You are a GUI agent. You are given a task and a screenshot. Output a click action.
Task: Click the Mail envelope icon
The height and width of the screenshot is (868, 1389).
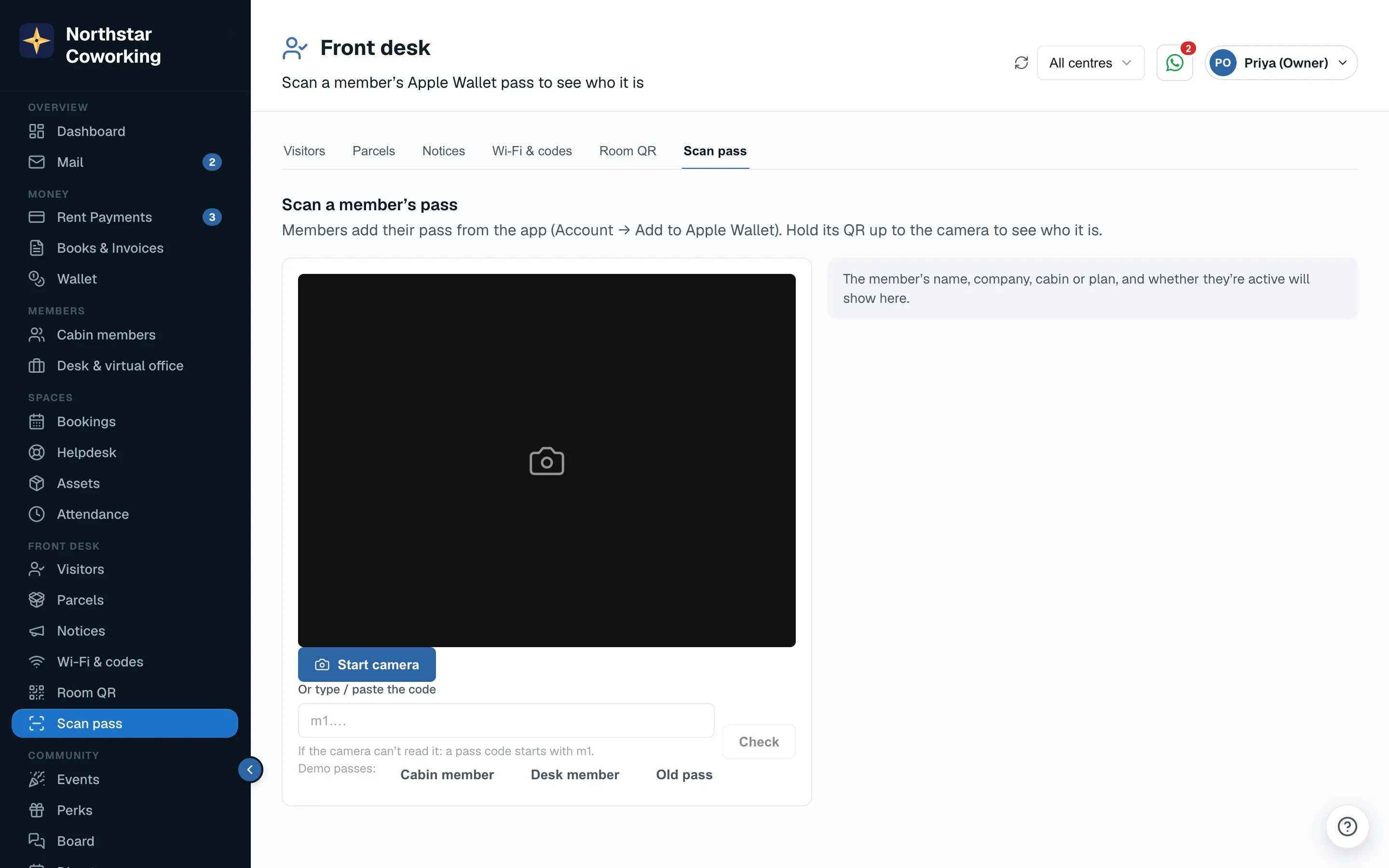37,163
